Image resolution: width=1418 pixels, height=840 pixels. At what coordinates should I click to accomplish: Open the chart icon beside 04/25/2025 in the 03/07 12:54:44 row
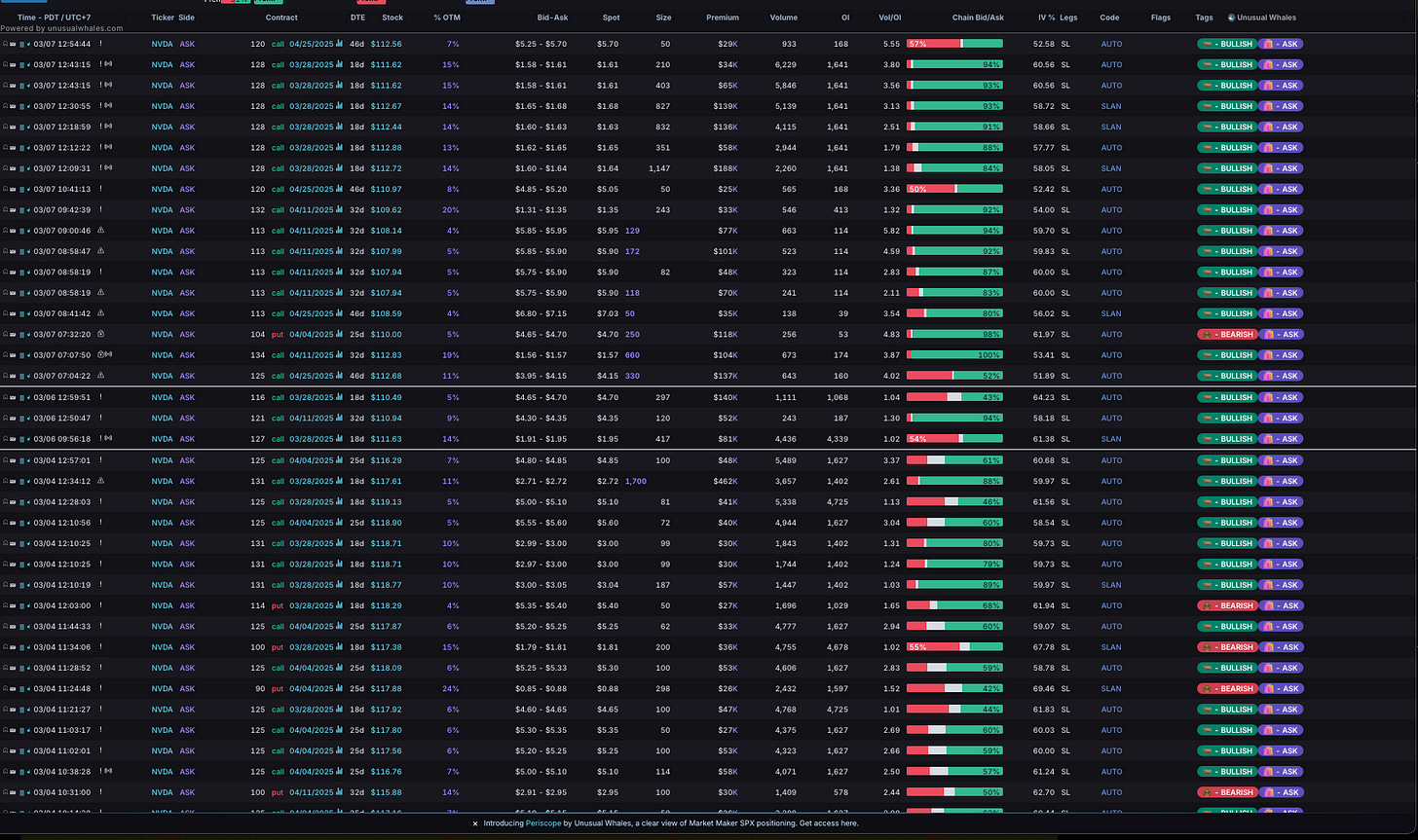339,44
